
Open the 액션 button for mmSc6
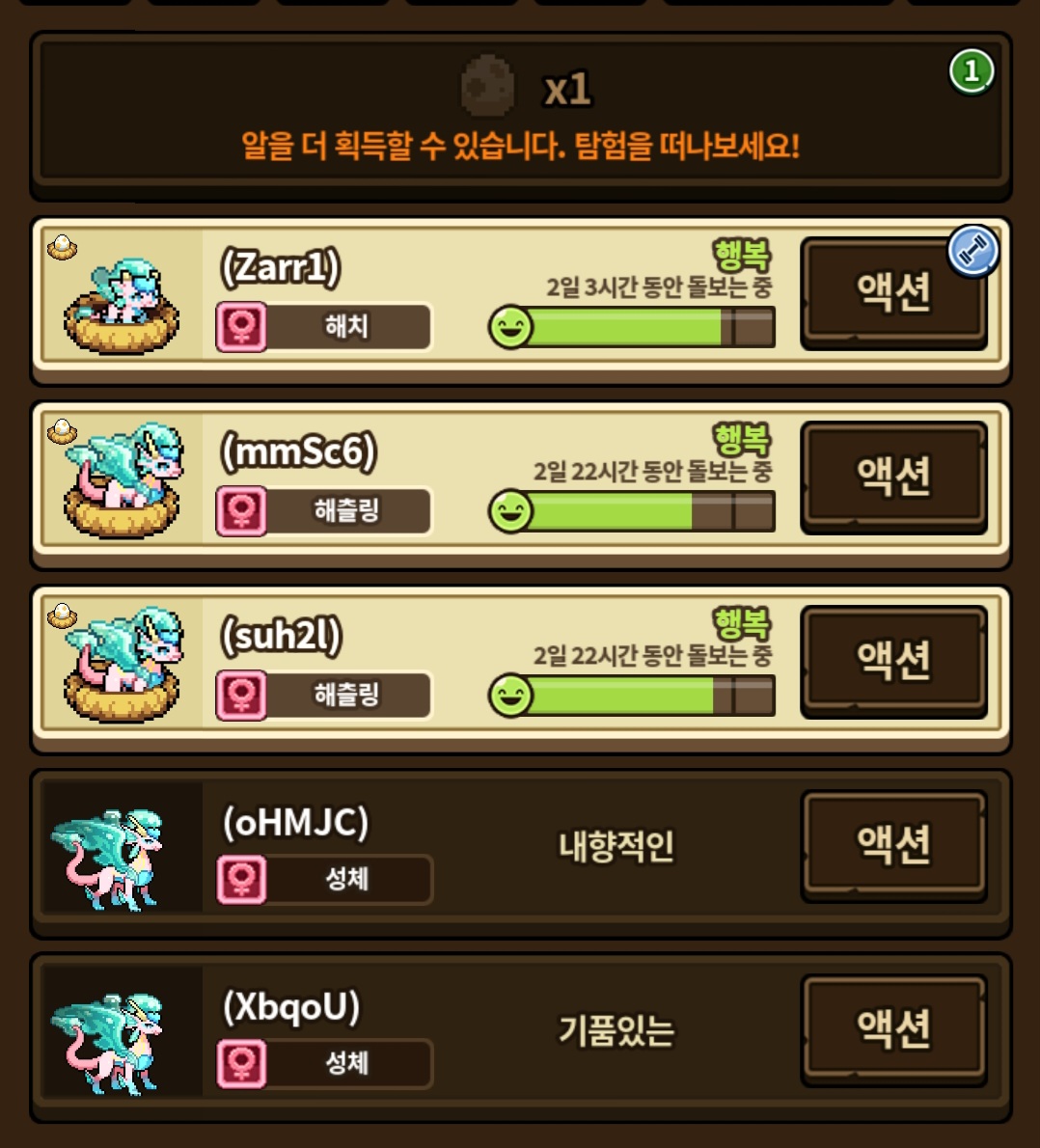pyautogui.click(x=893, y=478)
